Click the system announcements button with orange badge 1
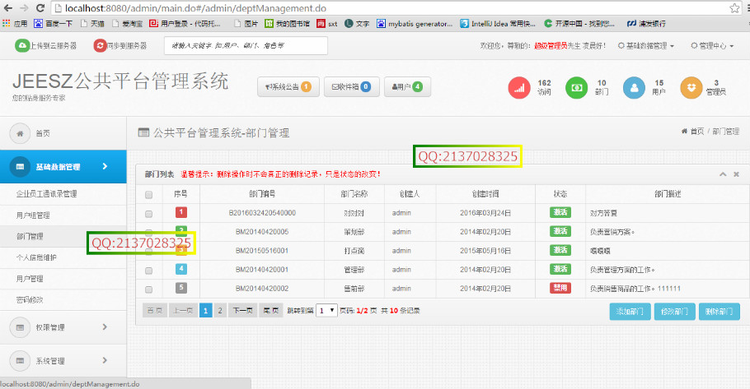Image resolution: width=750 pixels, height=389 pixels. point(288,87)
